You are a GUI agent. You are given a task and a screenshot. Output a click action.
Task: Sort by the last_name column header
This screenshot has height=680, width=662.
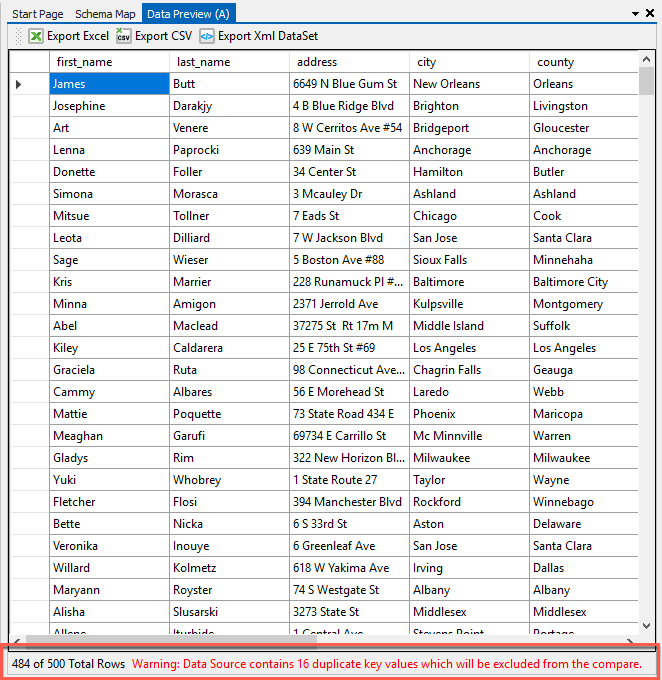229,62
